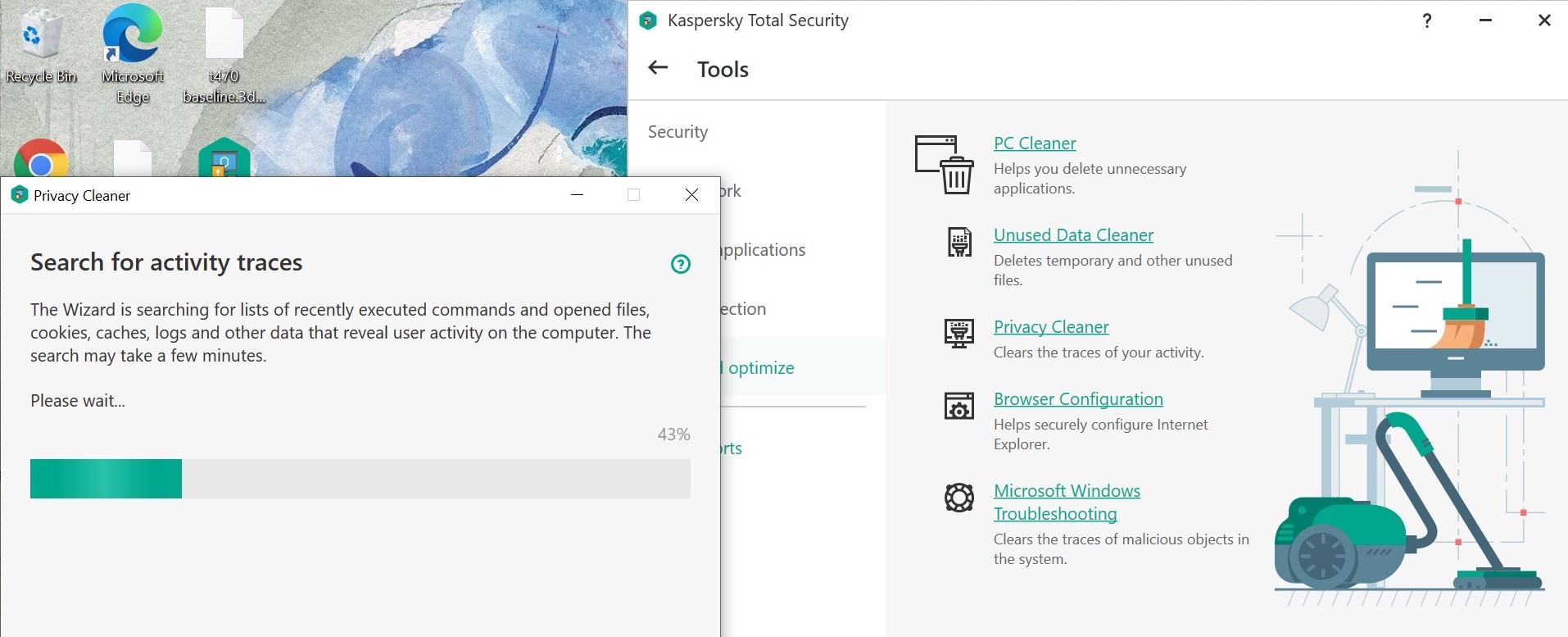Close the Kaspersky Total Security window
Viewport: 1568px width, 637px height.
coord(1544,20)
